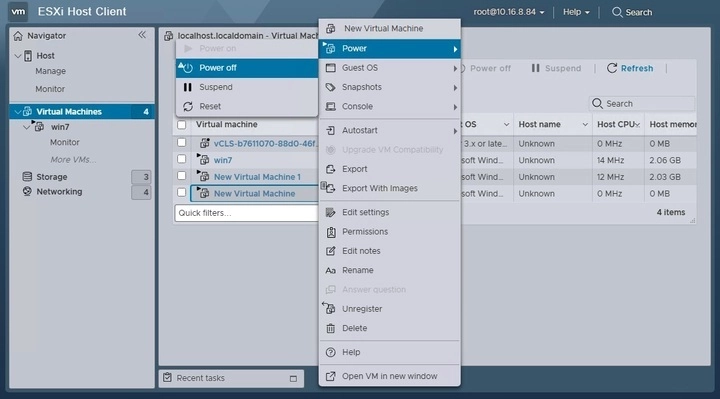The image size is (720, 399).
Task: Click the Edit notes icon
Action: coord(331,251)
